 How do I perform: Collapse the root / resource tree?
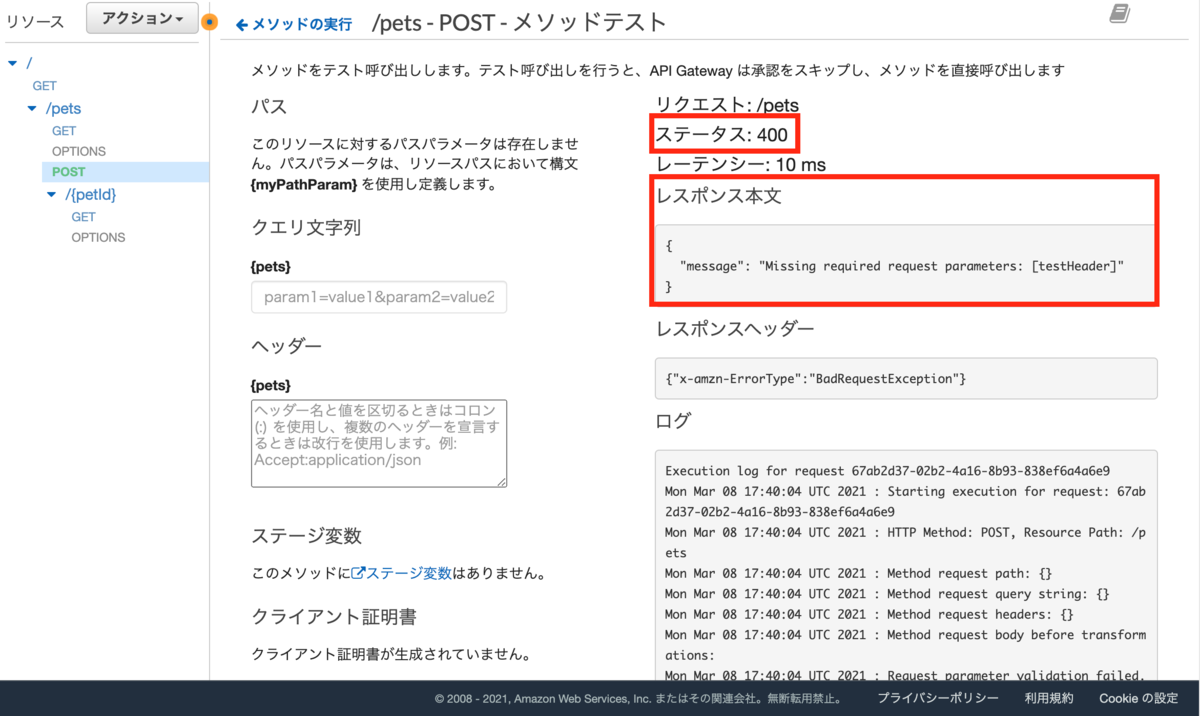12,64
